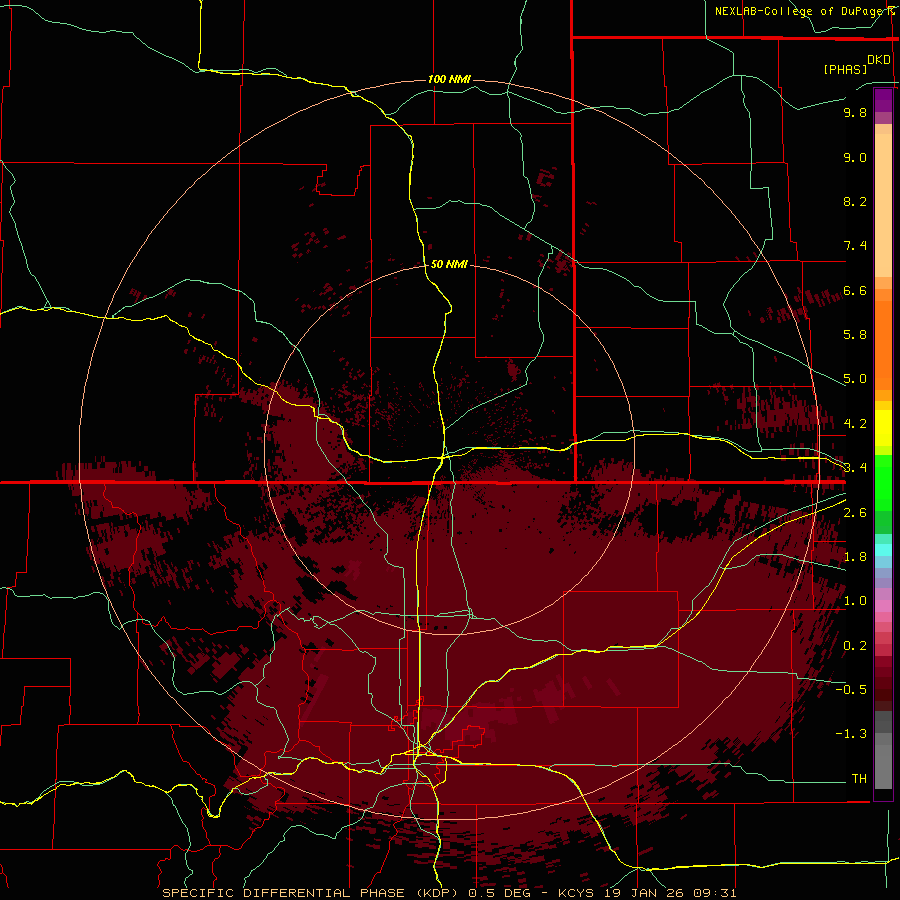Click the -0.5 value on the color scale
This screenshot has height=900, width=900.
pyautogui.click(x=851, y=690)
